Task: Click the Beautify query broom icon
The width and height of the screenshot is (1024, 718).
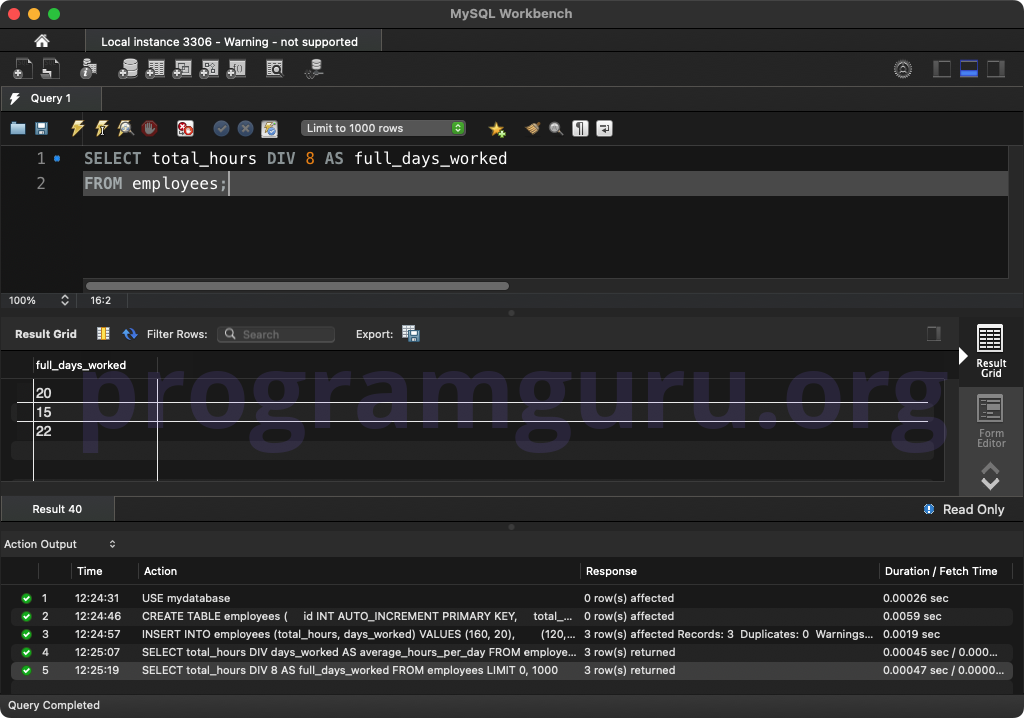Action: [x=533, y=128]
